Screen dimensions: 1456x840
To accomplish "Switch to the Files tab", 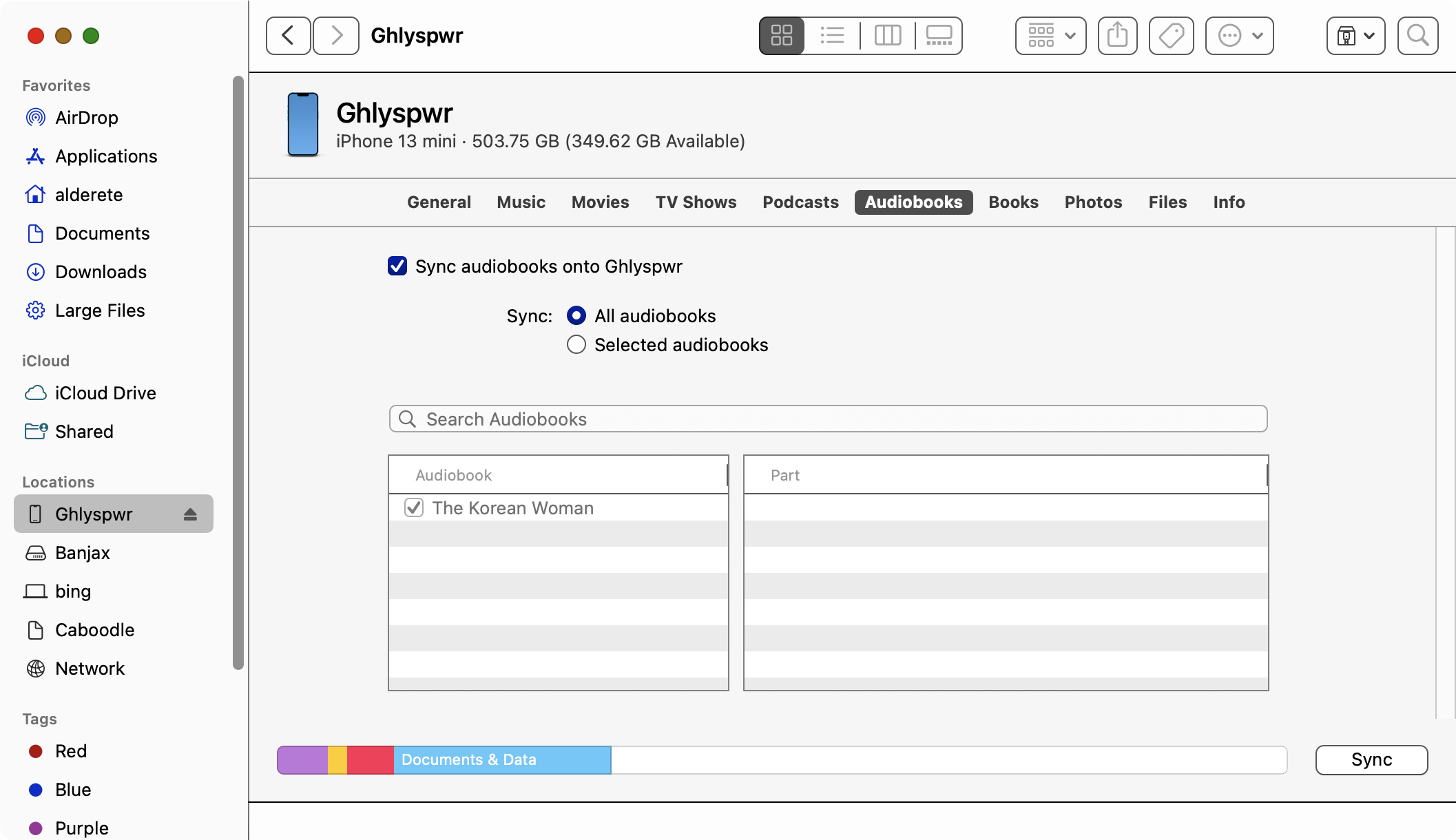I will coord(1167,202).
